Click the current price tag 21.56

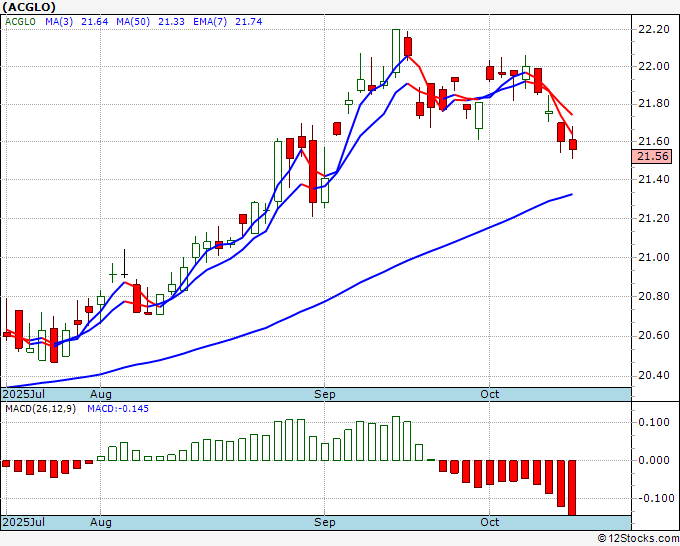652,156
